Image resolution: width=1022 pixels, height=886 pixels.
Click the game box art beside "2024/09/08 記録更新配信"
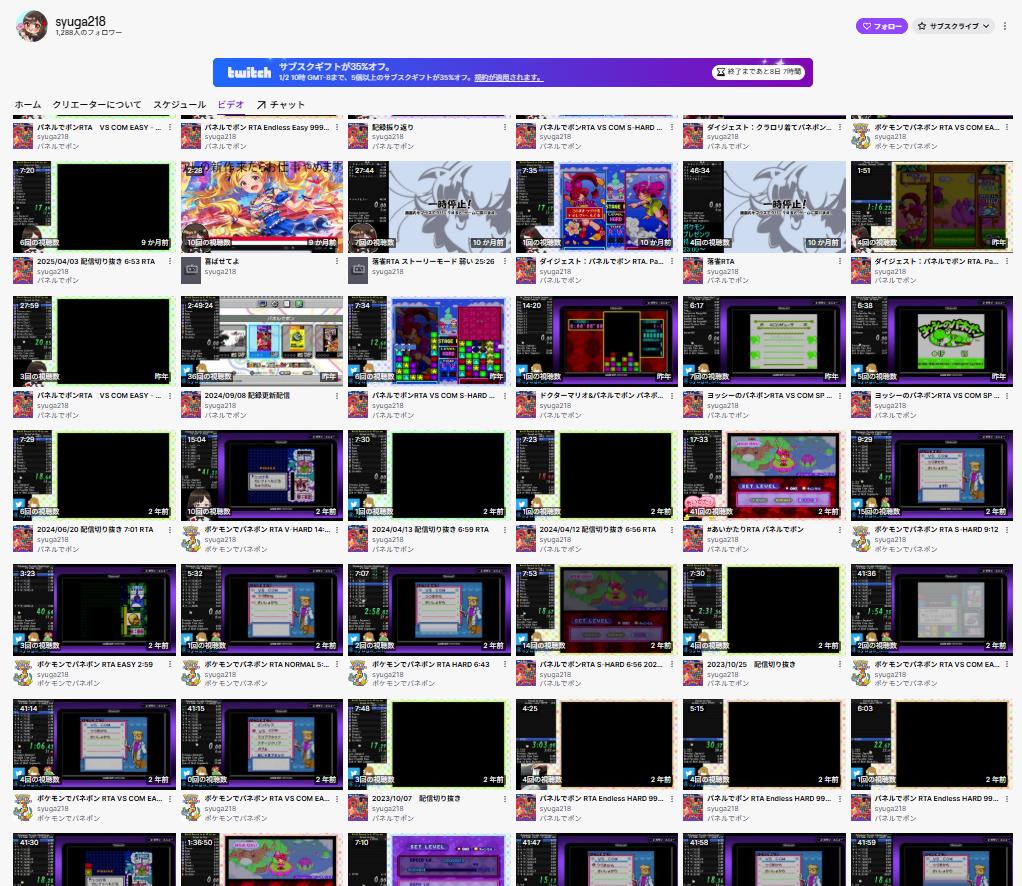click(x=190, y=404)
